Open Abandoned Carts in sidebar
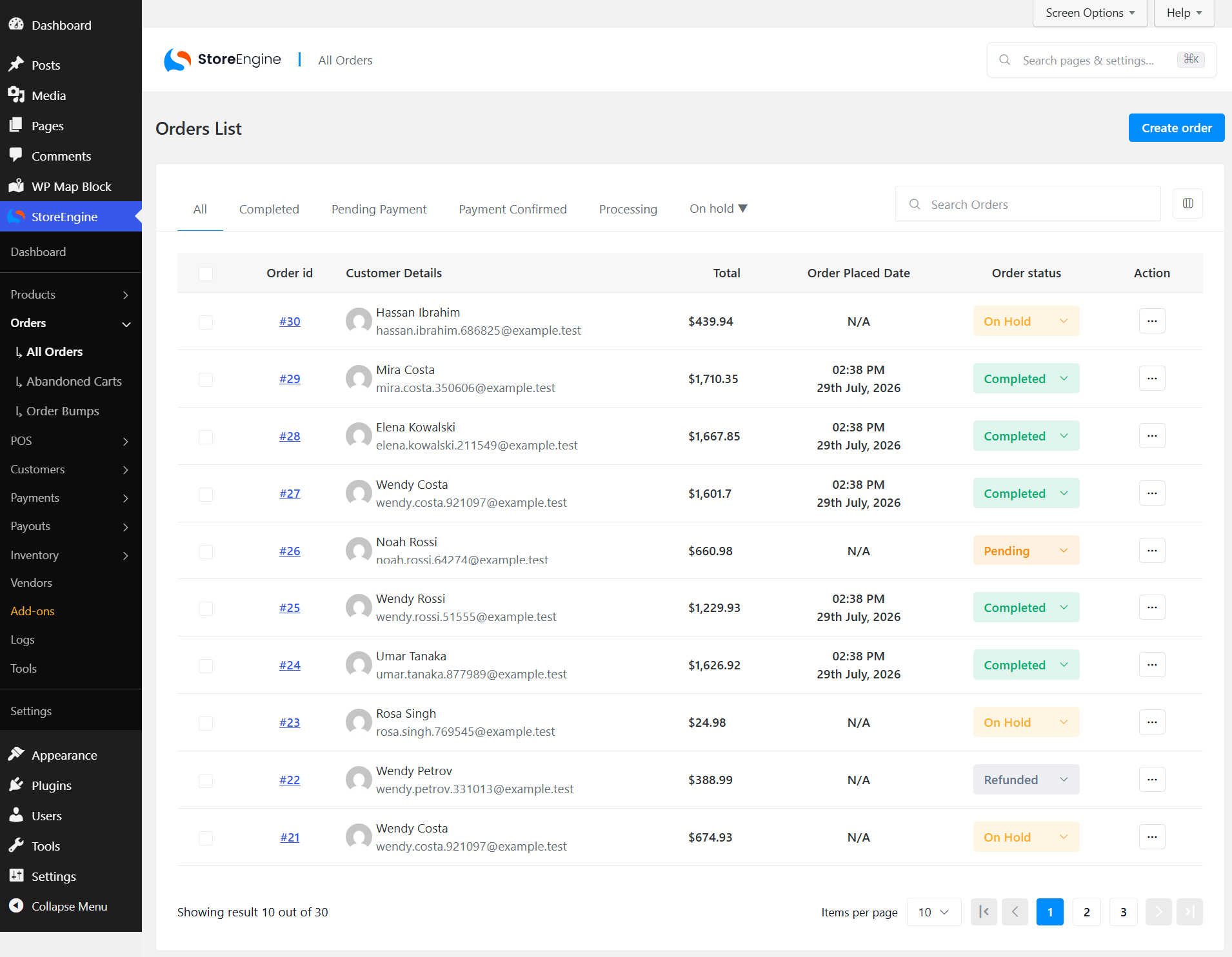The image size is (1232, 957). pos(74,381)
